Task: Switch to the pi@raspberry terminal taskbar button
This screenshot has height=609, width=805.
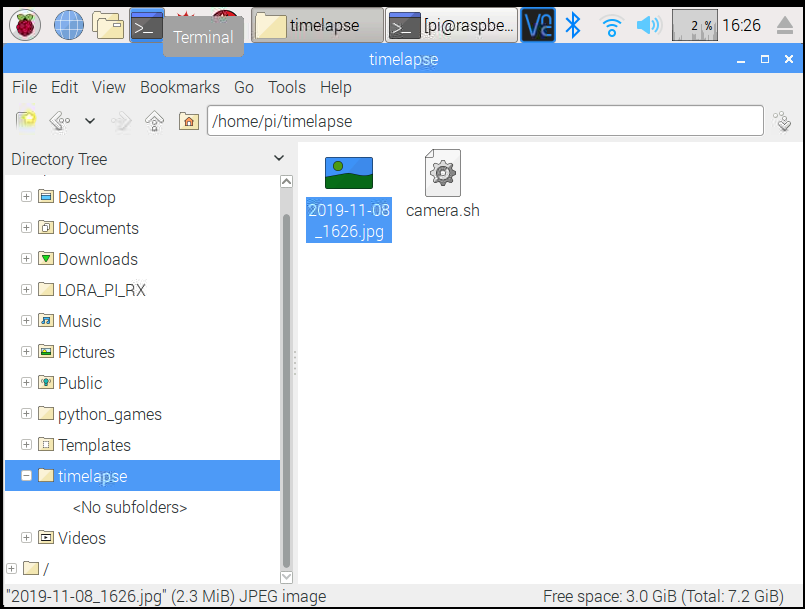Action: pyautogui.click(x=452, y=26)
